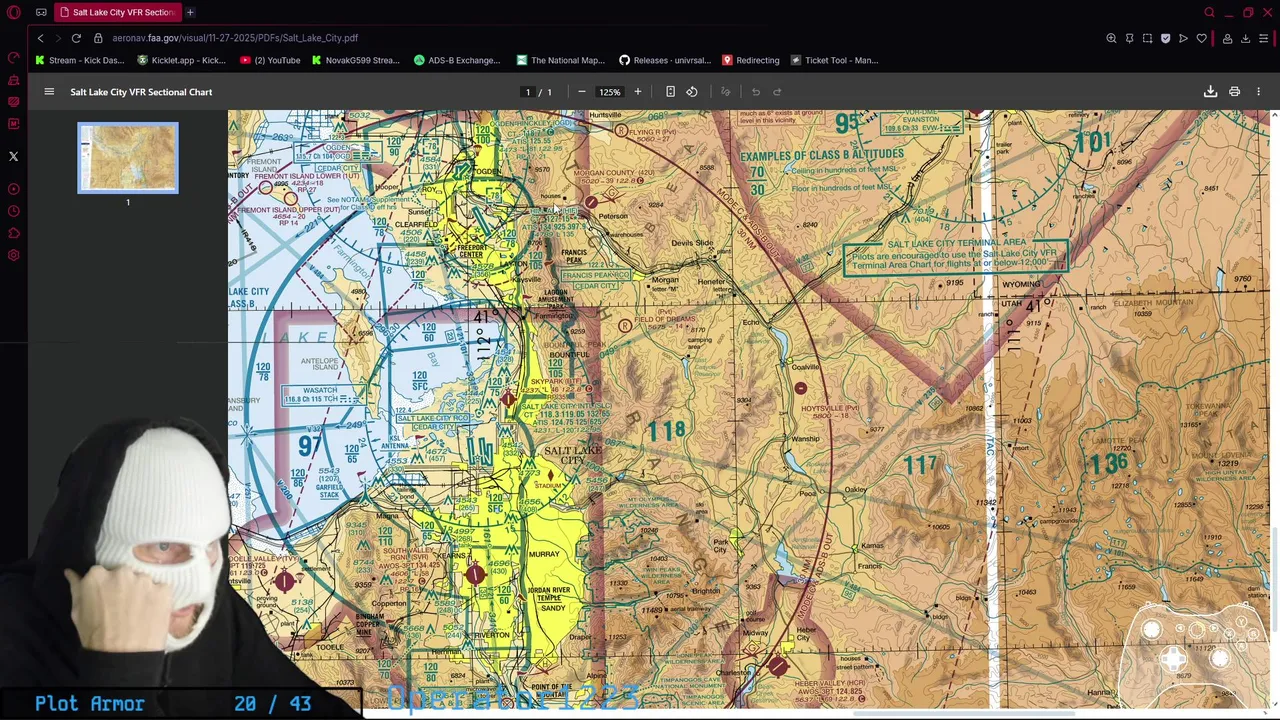
Task: Add page to bookmarks with heart icon
Action: click(x=1202, y=38)
